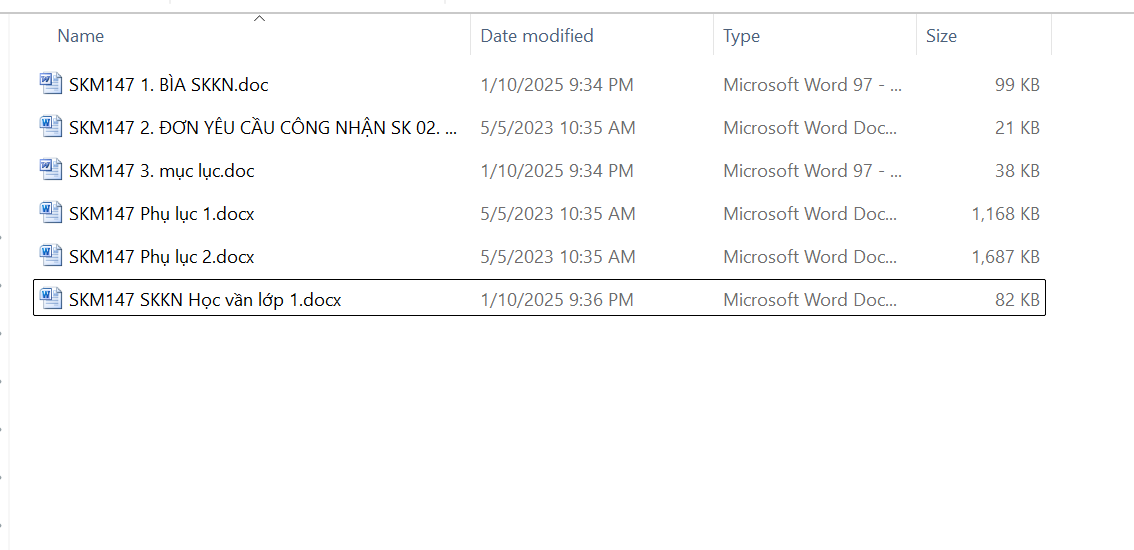Screen dimensions: 1134x550
Task: Select file name SKM147 1. BÌA SKKN.doc
Action: click(x=169, y=85)
